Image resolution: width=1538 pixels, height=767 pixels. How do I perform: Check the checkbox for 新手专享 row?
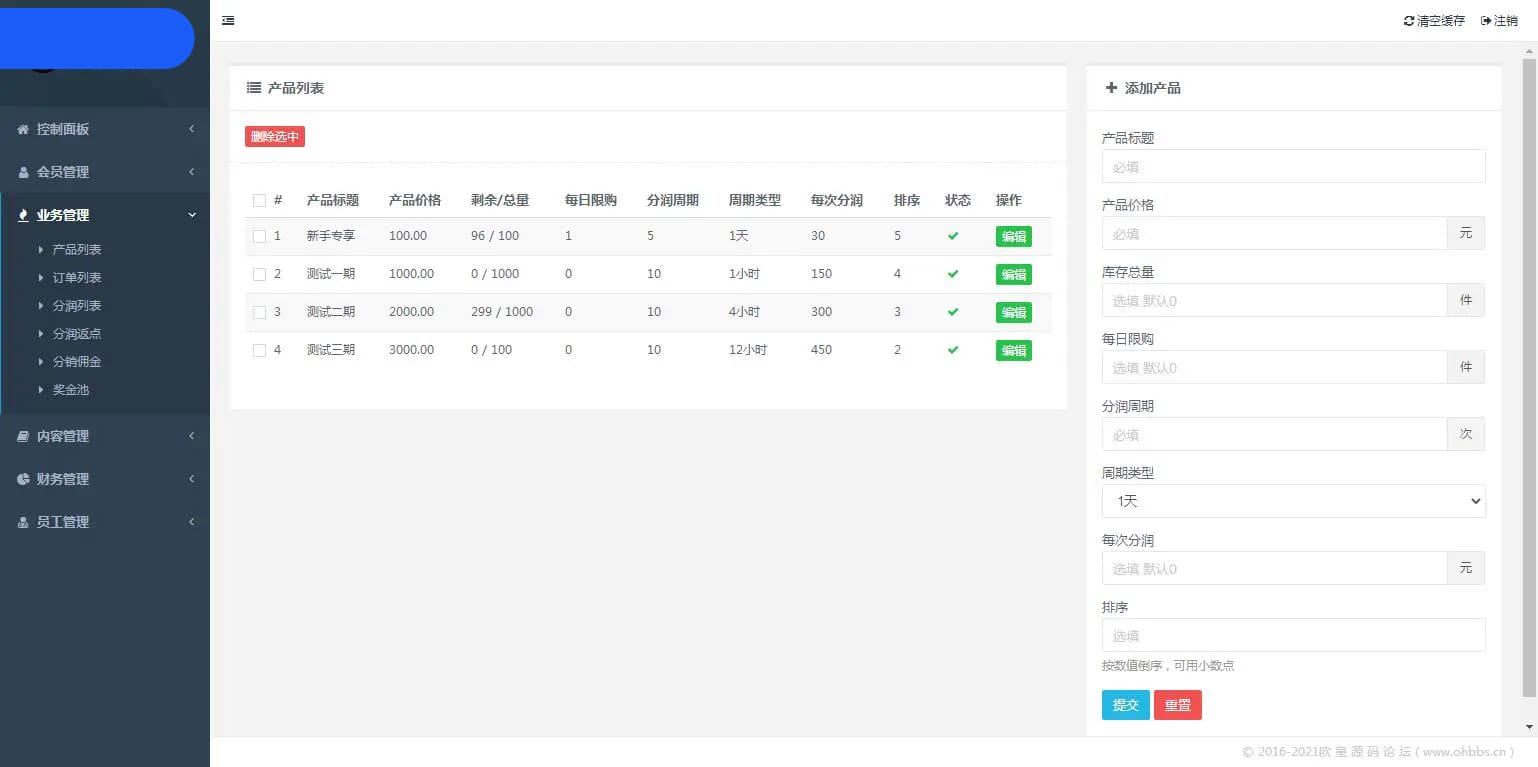pyautogui.click(x=257, y=236)
